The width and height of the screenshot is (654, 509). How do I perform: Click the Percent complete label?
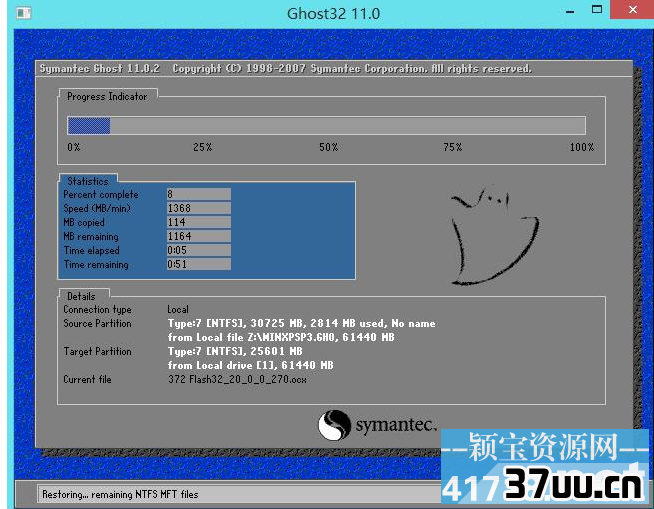coord(101,194)
